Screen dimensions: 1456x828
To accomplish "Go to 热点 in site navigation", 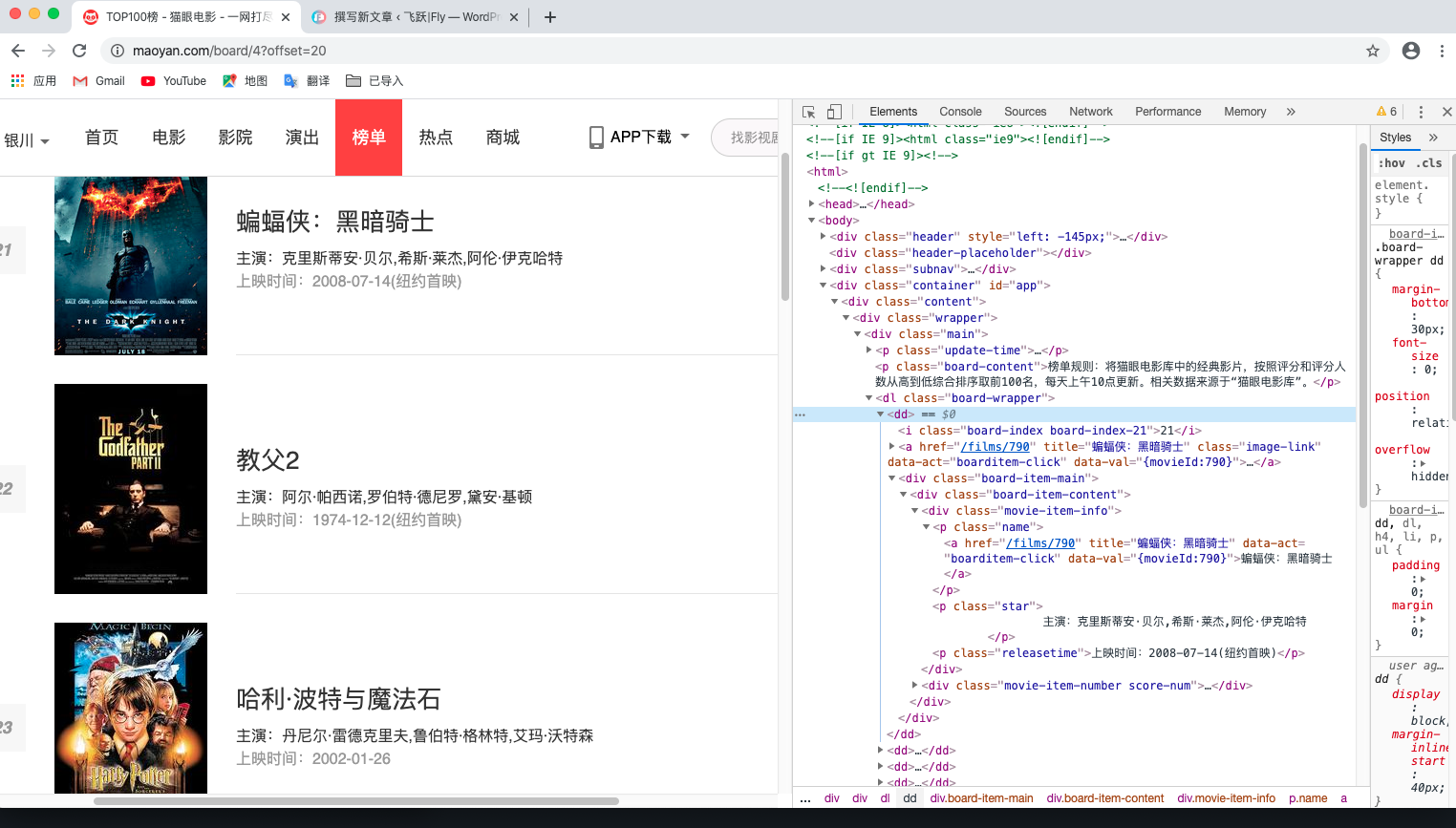I will pyautogui.click(x=436, y=138).
